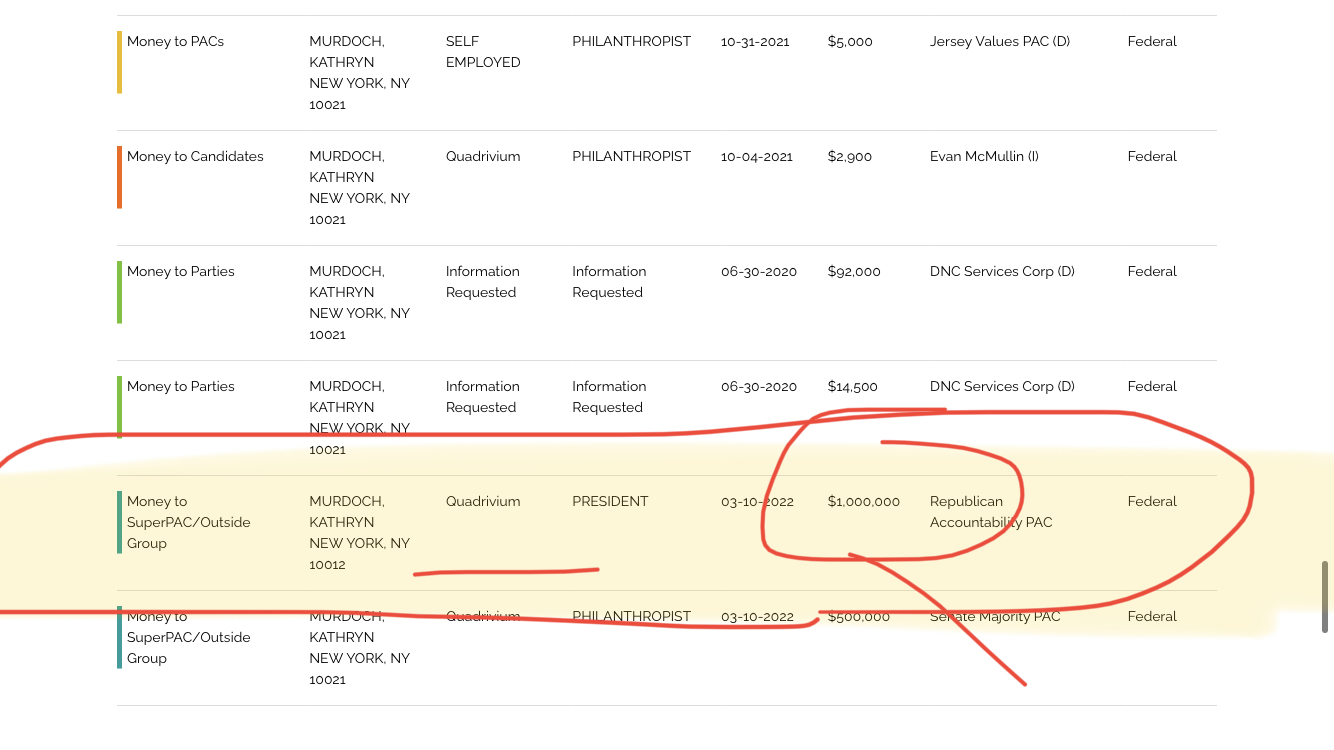Click donor "MURDOCH, KATHRYN" in the Money to Candidates row
The height and width of the screenshot is (750, 1334).
(347, 167)
